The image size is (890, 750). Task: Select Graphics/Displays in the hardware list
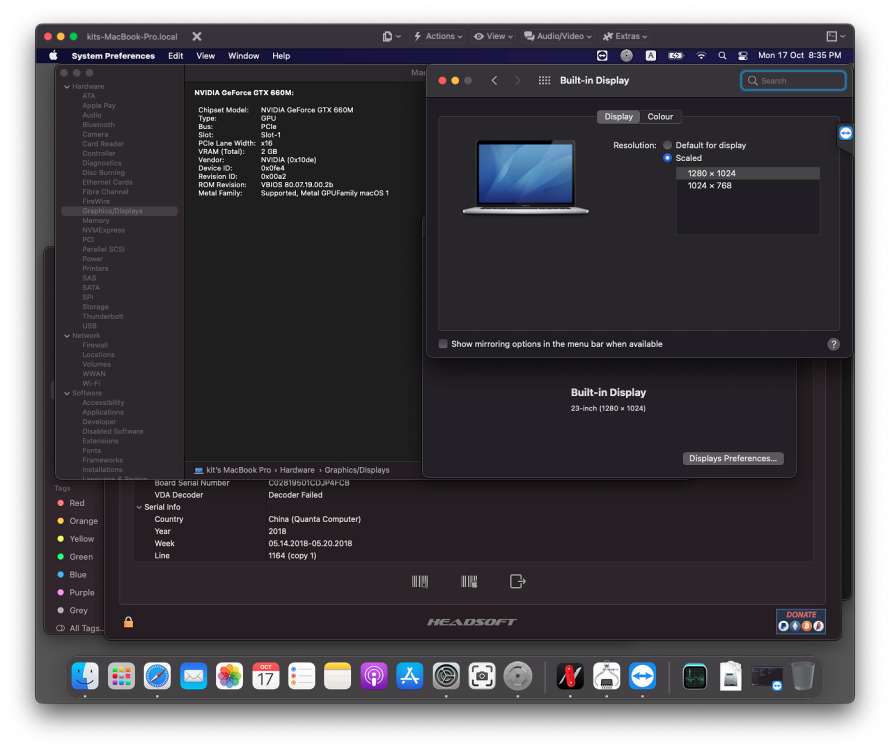click(119, 211)
